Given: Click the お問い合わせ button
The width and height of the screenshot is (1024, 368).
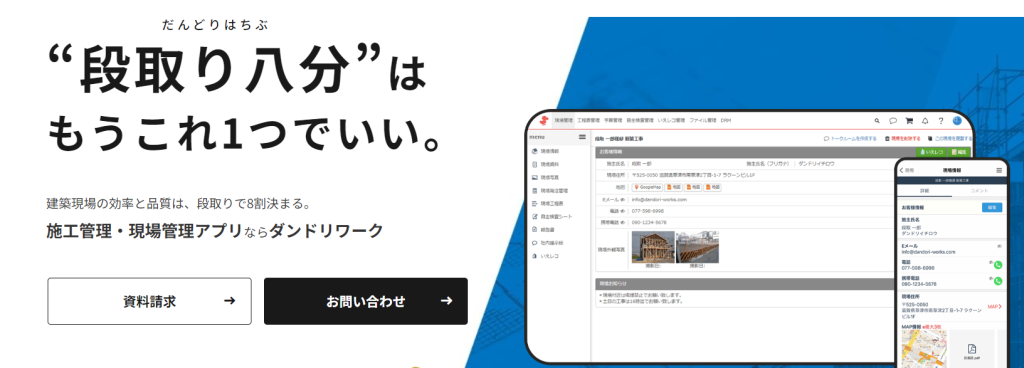Looking at the screenshot, I should [366, 301].
